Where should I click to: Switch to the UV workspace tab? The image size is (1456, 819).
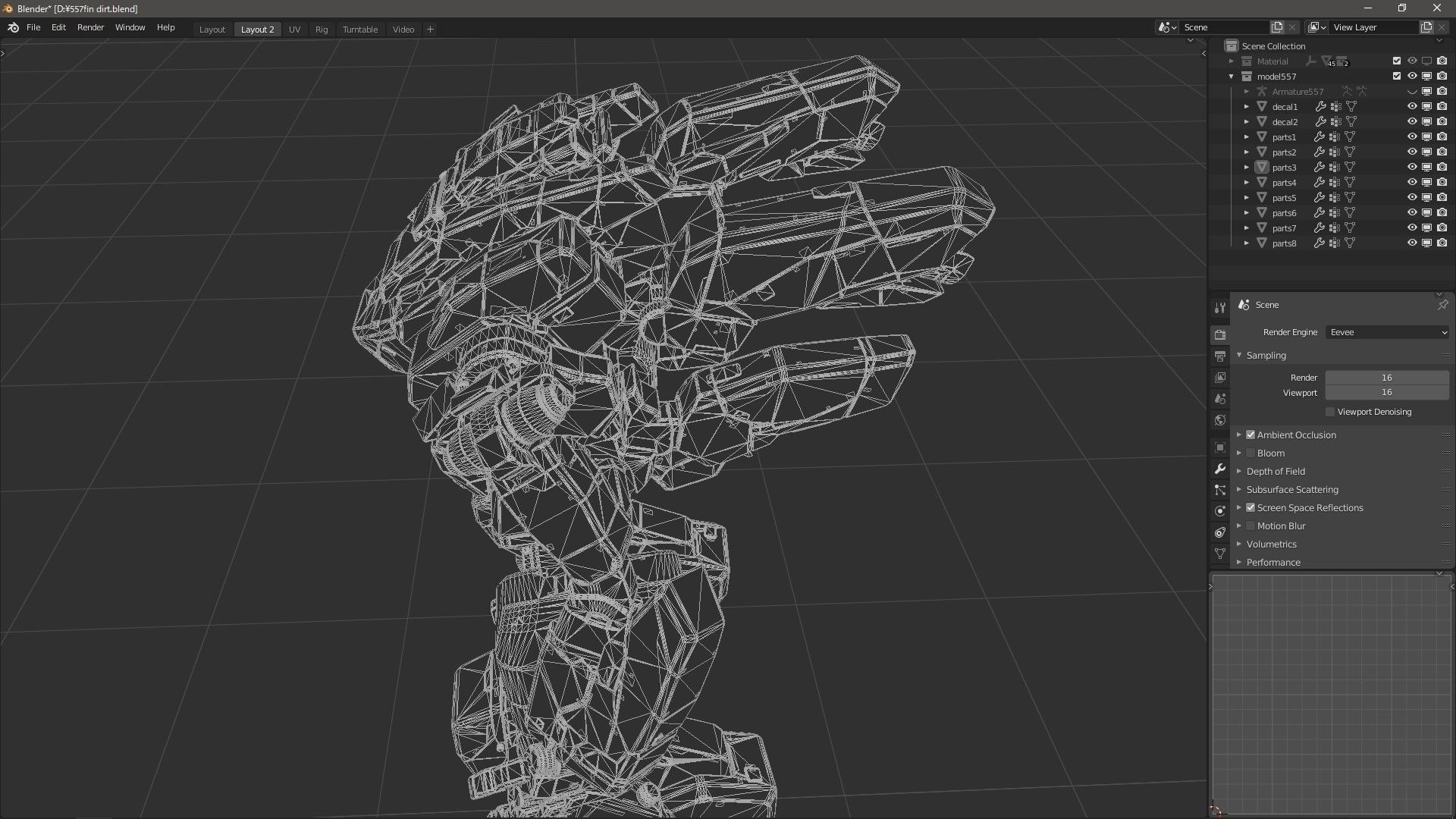294,30
